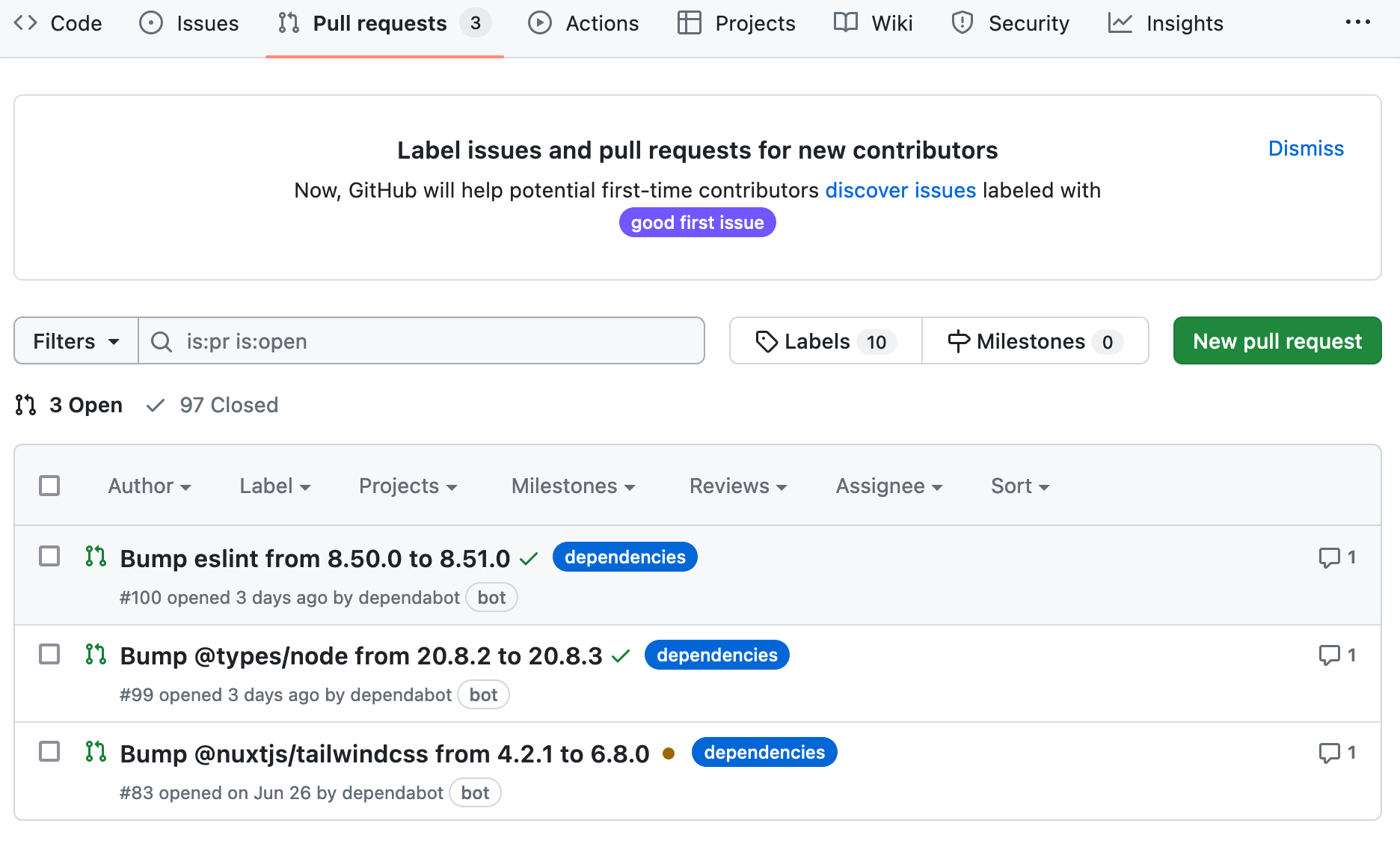Expand the Author filter dropdown

coord(150,486)
